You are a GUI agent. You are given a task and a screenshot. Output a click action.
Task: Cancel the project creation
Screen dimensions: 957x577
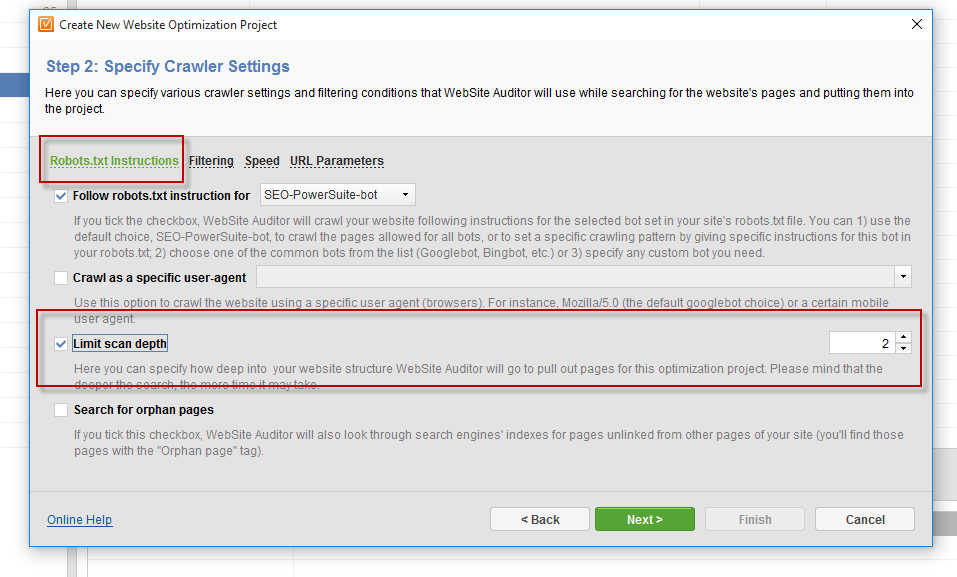tap(864, 519)
